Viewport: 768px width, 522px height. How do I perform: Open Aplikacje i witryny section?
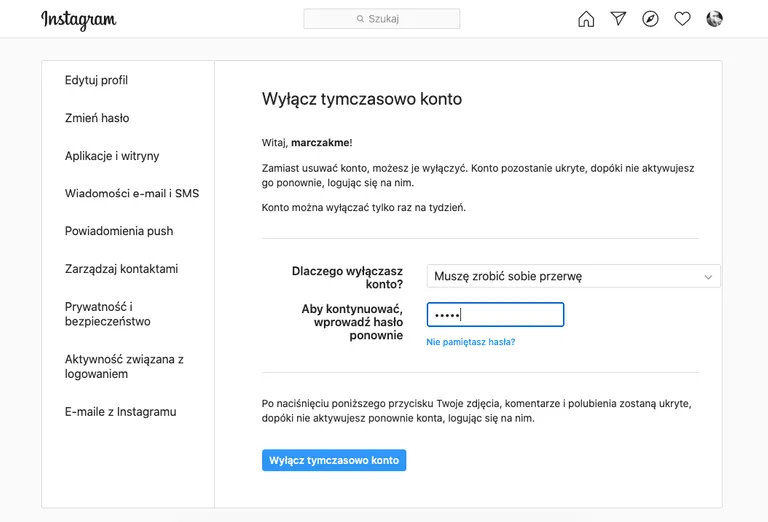pos(112,156)
